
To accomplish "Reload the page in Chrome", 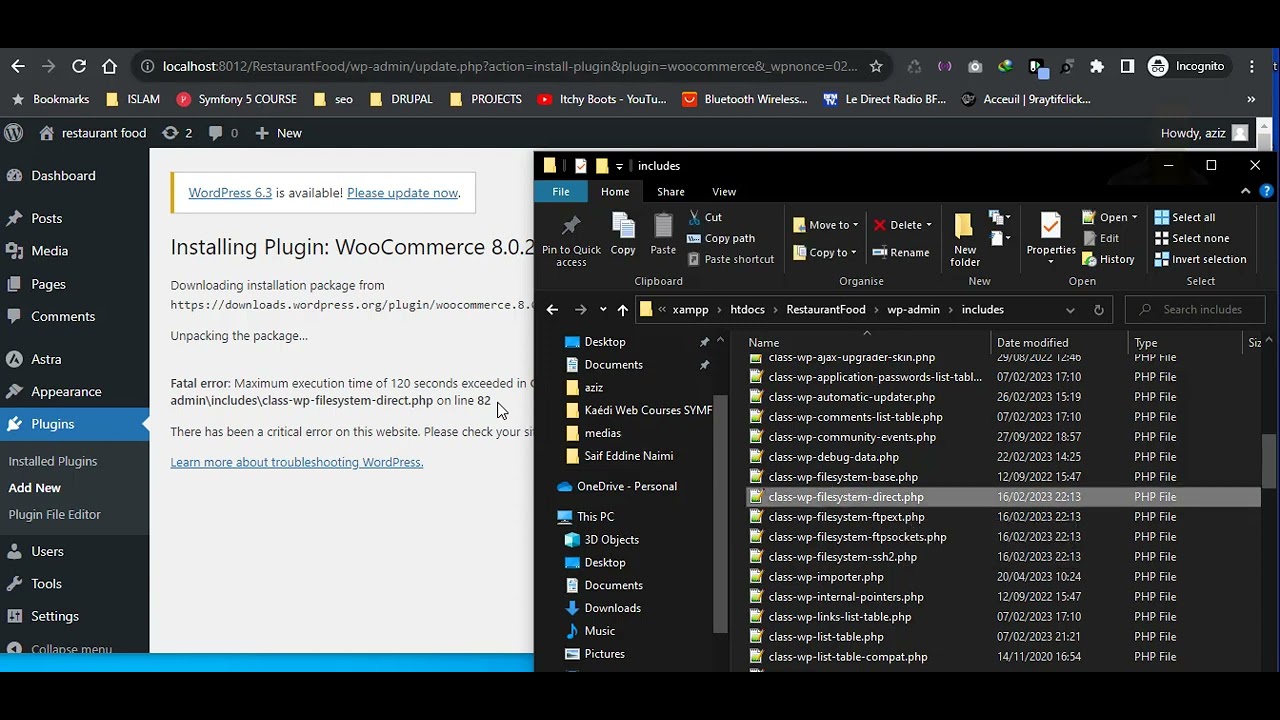I will coord(79,66).
